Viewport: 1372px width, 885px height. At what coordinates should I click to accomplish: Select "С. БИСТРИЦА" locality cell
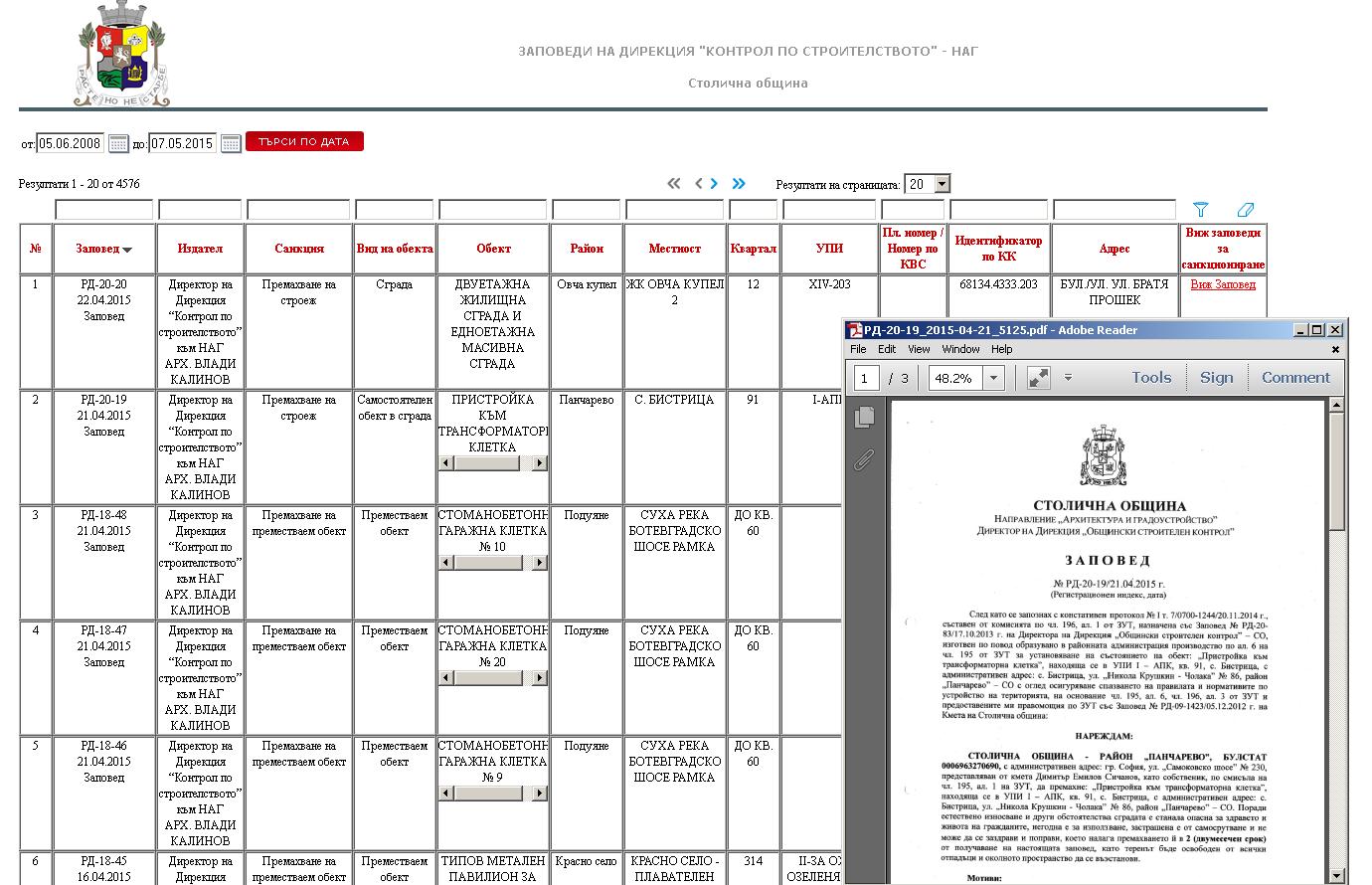point(674,400)
